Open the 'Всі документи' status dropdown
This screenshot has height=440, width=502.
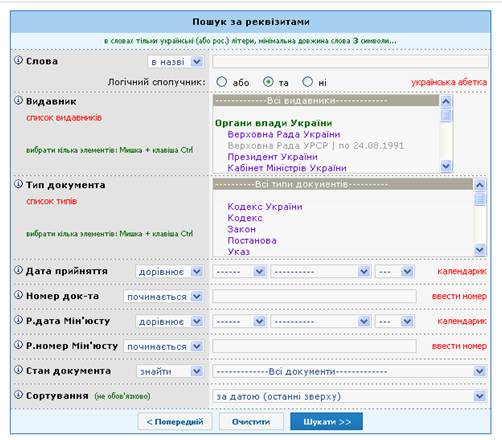tap(350, 371)
